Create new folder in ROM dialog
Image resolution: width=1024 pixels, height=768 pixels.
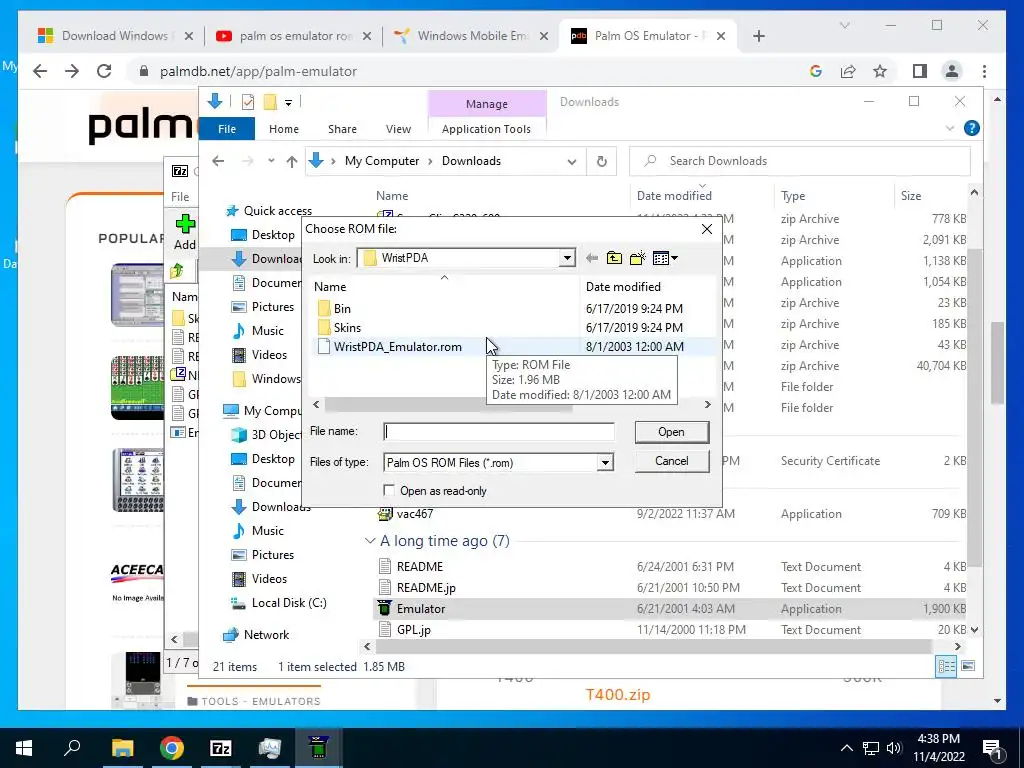point(637,258)
